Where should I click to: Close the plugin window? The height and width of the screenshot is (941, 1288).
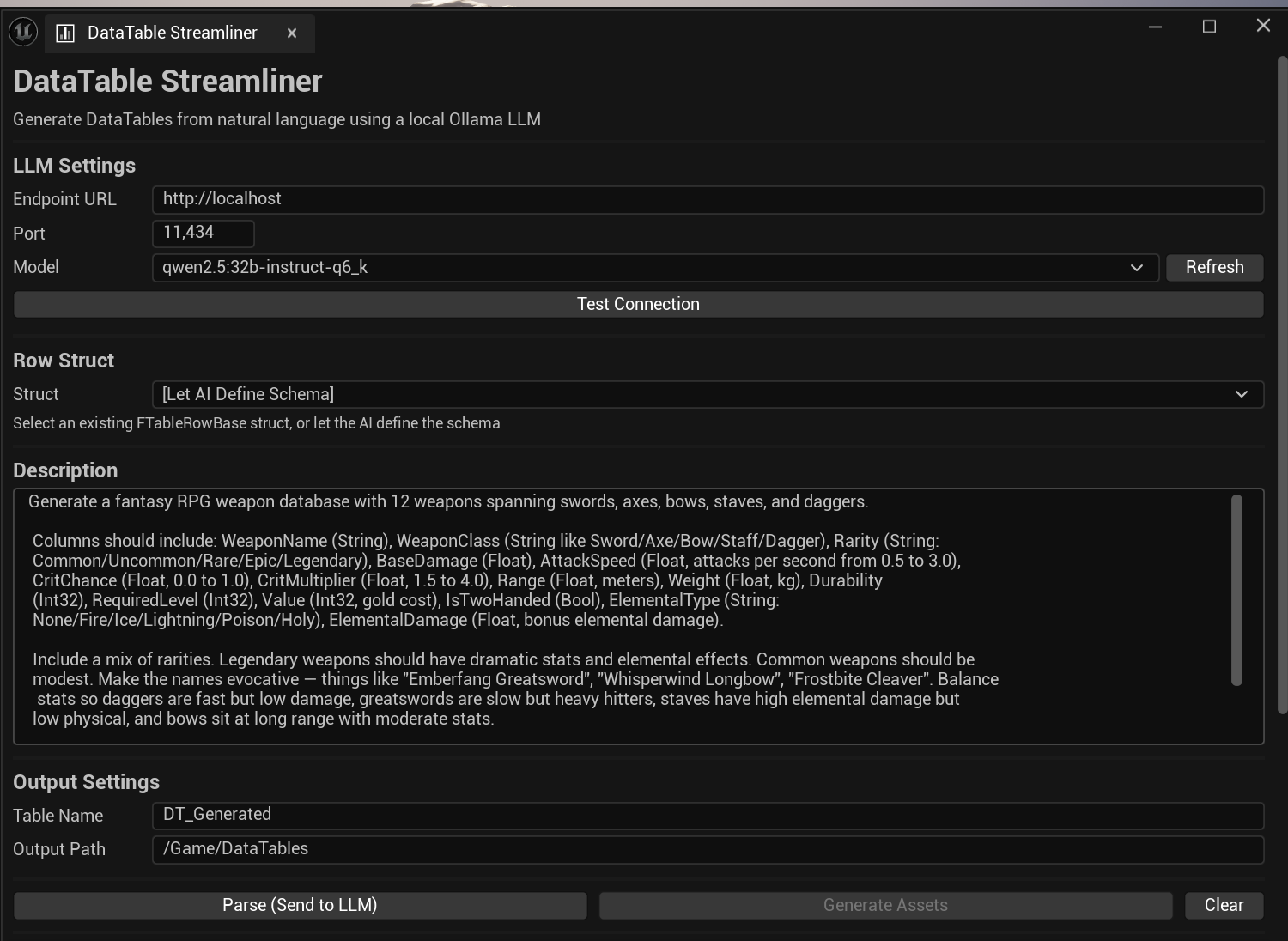pyautogui.click(x=1262, y=26)
